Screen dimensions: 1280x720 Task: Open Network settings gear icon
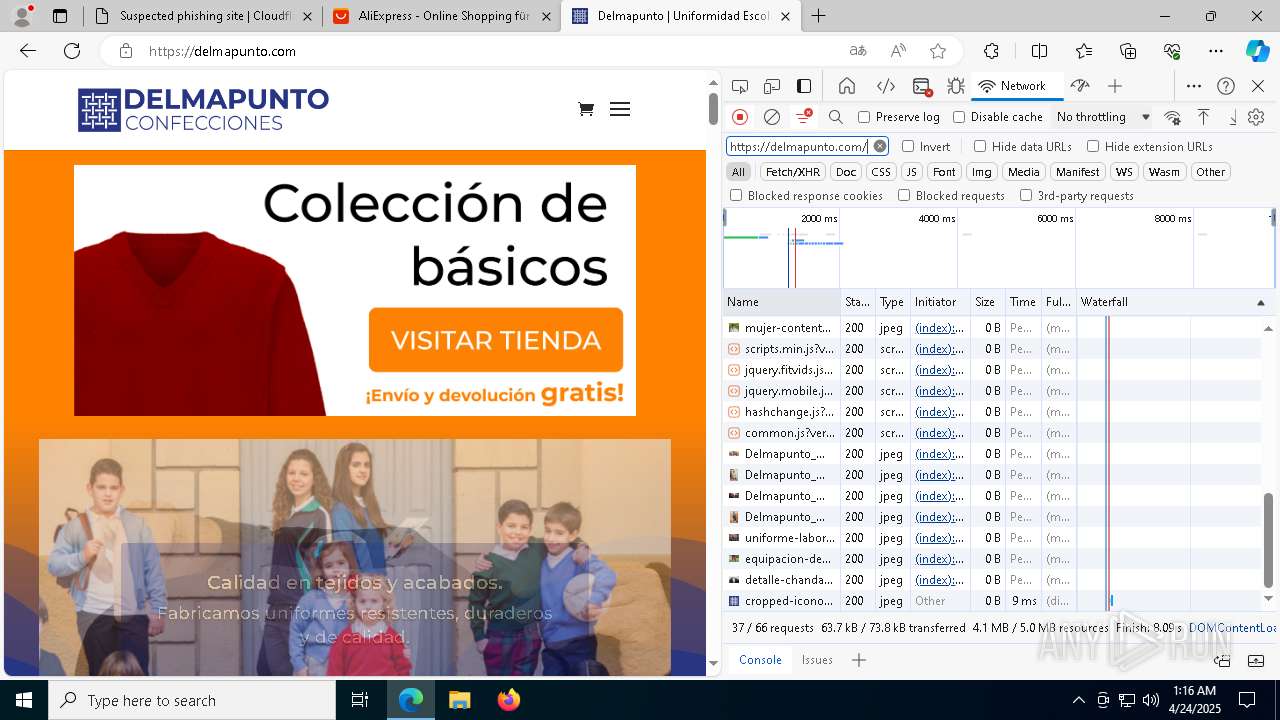tap(1256, 117)
